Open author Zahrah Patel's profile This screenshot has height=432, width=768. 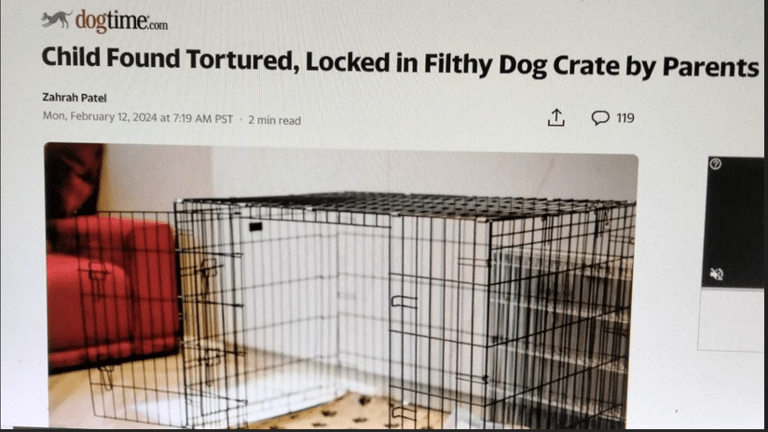click(x=74, y=97)
